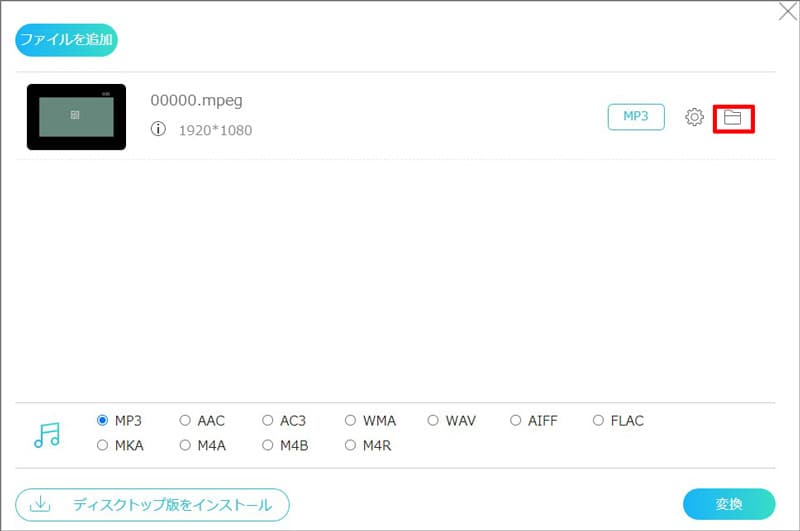Choose FLAC output format
This screenshot has width=800, height=531.
(598, 421)
